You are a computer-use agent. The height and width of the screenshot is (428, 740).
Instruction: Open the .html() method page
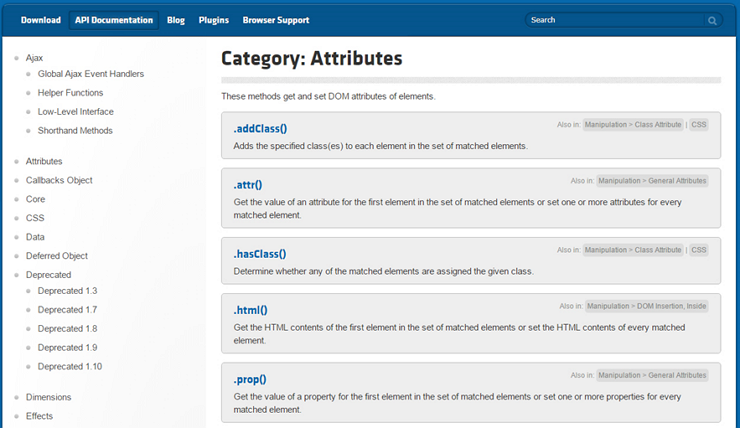[250, 310]
